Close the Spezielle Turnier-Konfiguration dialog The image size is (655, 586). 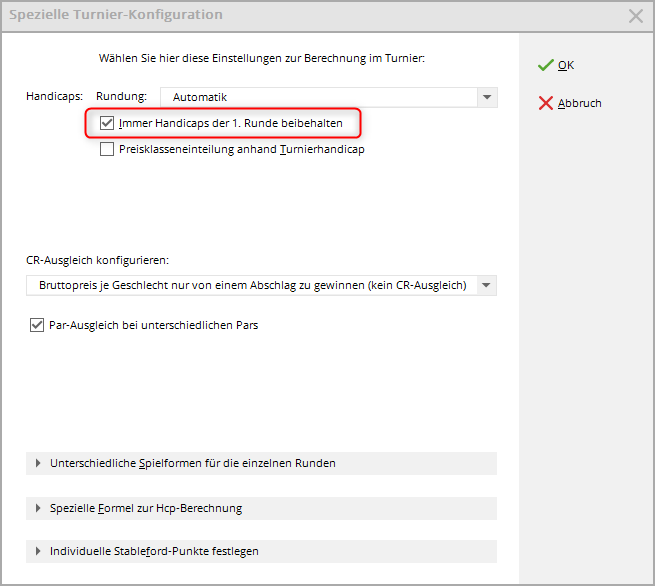[x=635, y=15]
